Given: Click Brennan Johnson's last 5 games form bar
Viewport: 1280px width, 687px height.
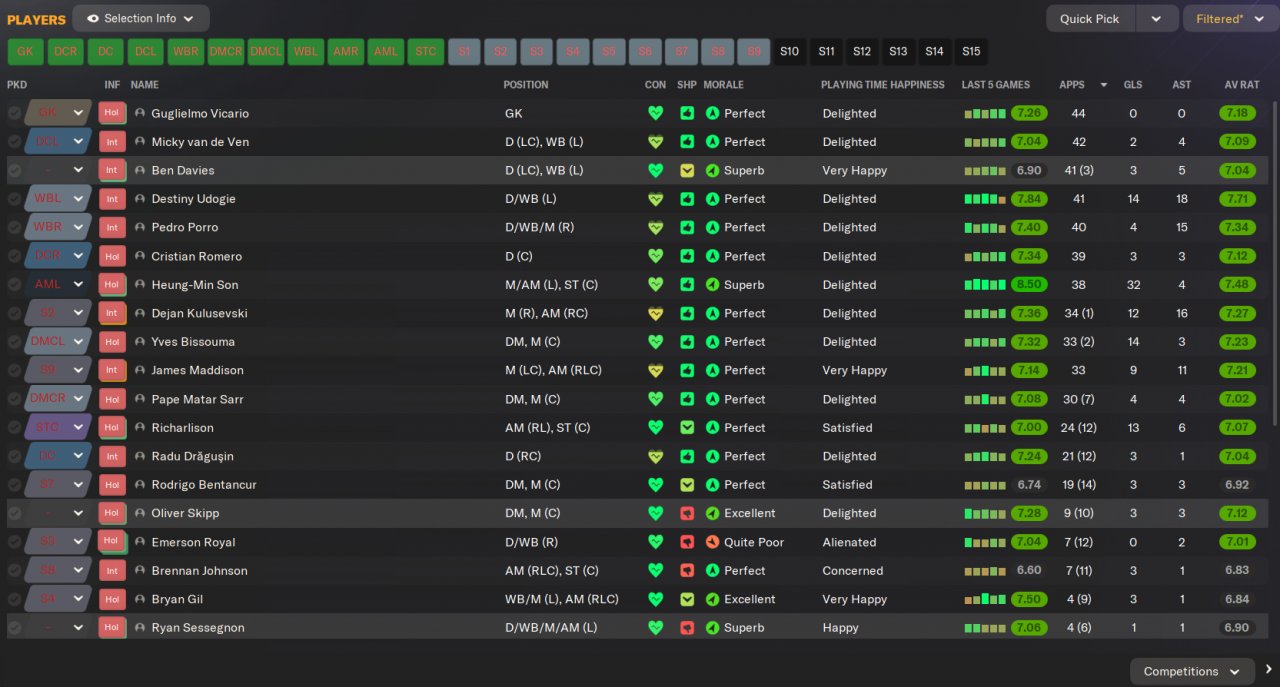Looking at the screenshot, I should coord(985,571).
